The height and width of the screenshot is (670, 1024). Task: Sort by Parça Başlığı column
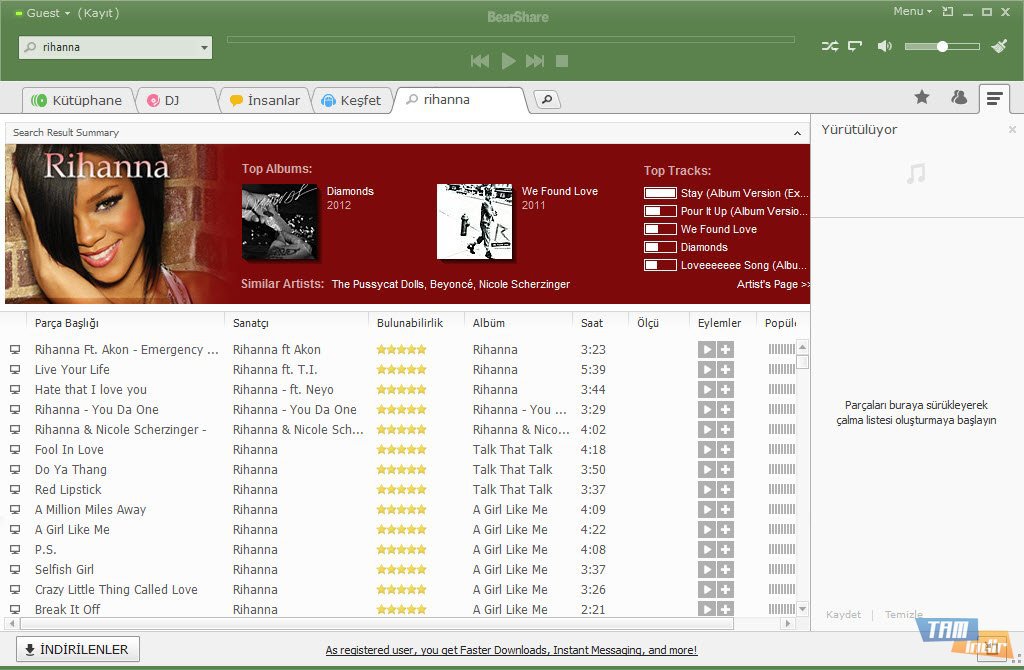[67, 323]
